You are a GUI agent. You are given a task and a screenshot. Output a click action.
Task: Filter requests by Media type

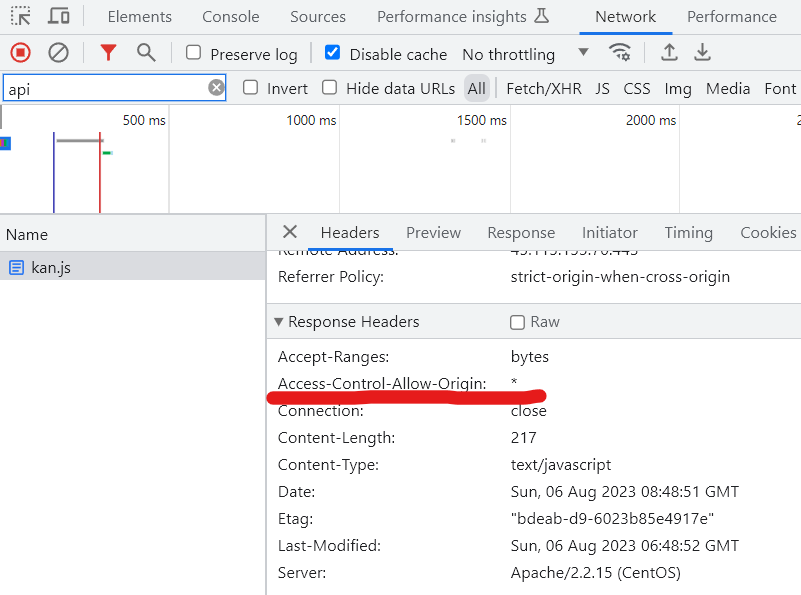(727, 89)
